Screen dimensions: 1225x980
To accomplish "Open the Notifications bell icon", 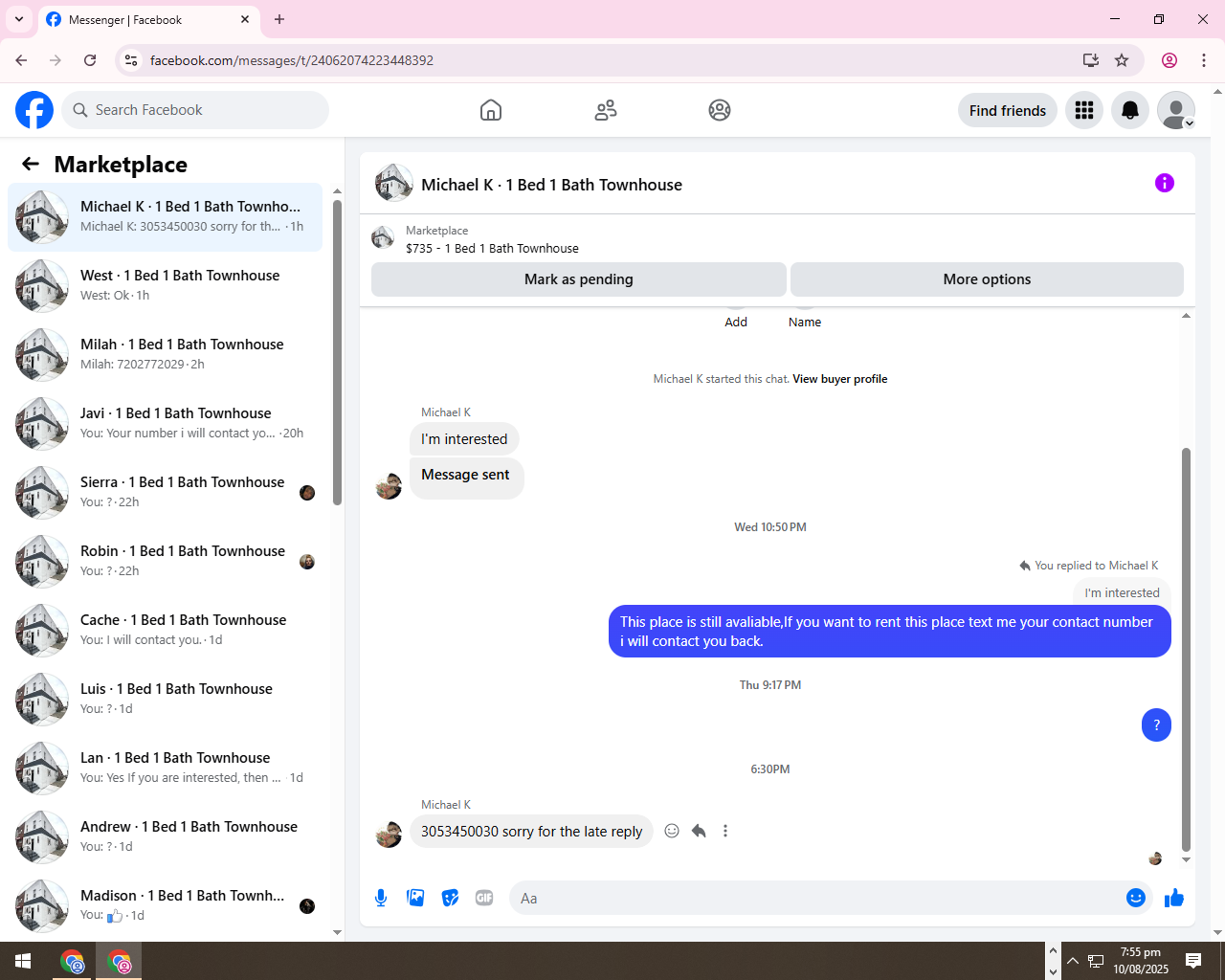I will click(1130, 110).
